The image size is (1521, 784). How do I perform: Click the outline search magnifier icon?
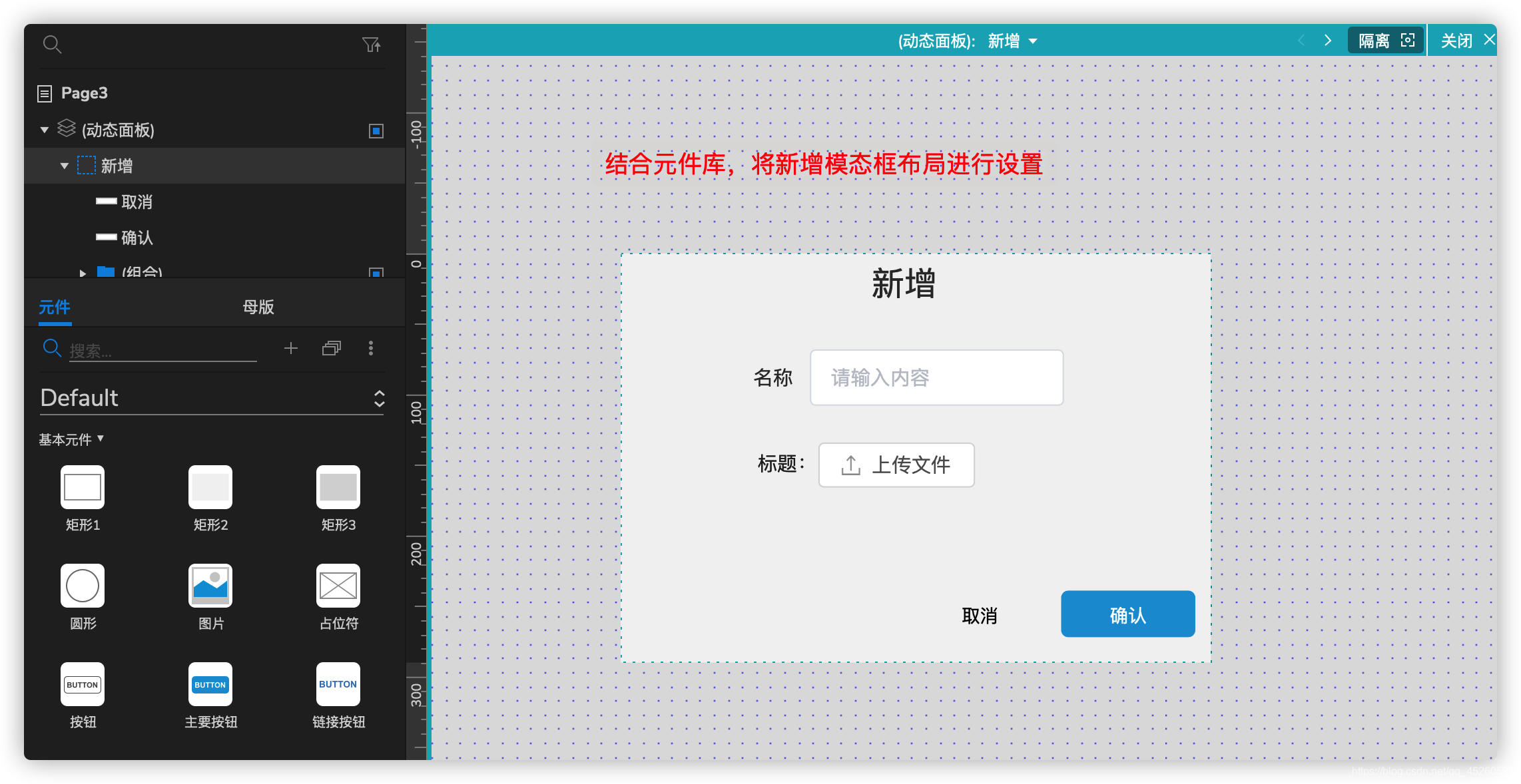pos(52,45)
